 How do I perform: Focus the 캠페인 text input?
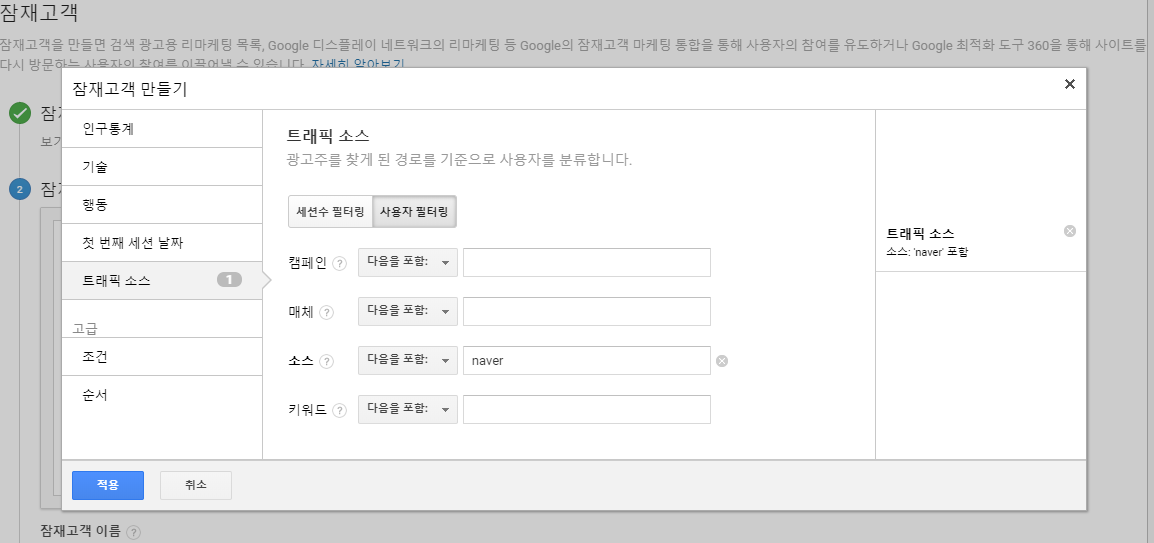point(587,263)
